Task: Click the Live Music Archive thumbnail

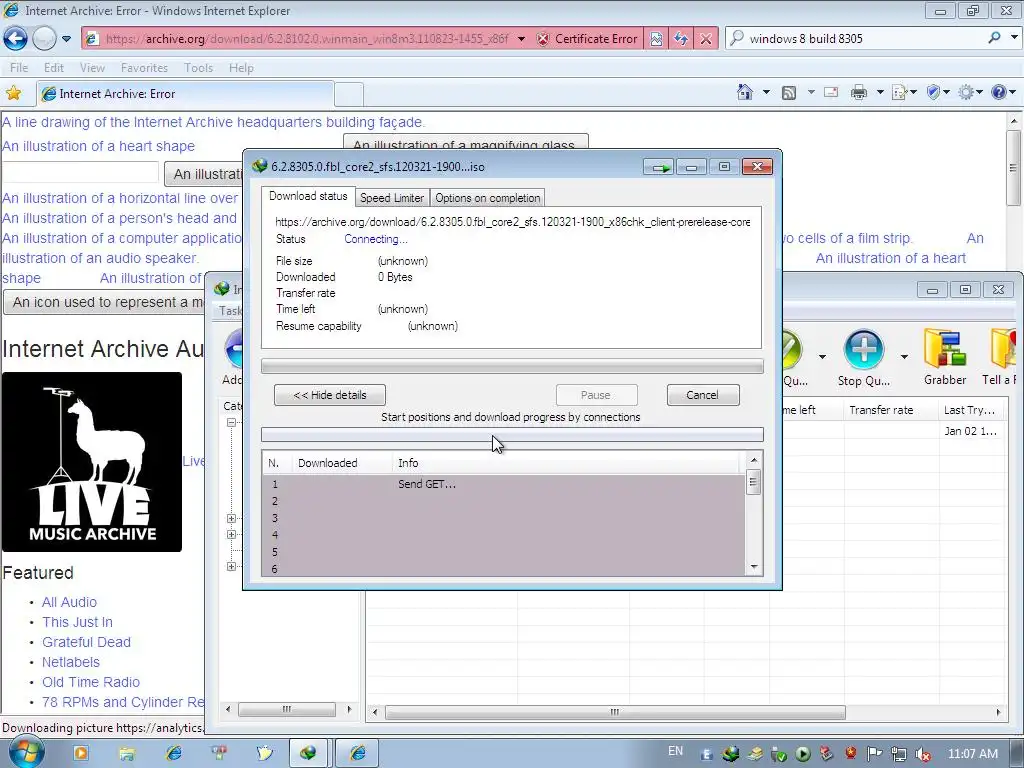Action: click(92, 462)
